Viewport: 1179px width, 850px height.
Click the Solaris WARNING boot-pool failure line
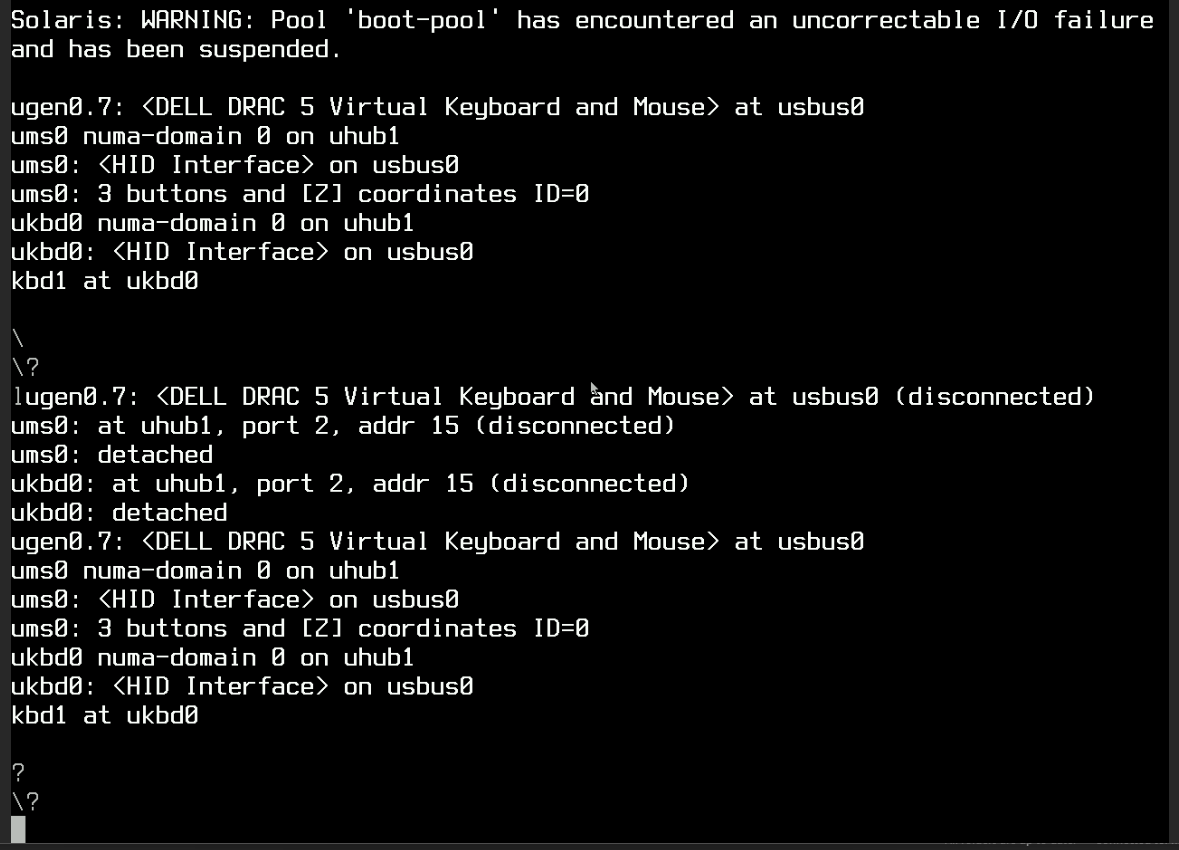(582, 20)
